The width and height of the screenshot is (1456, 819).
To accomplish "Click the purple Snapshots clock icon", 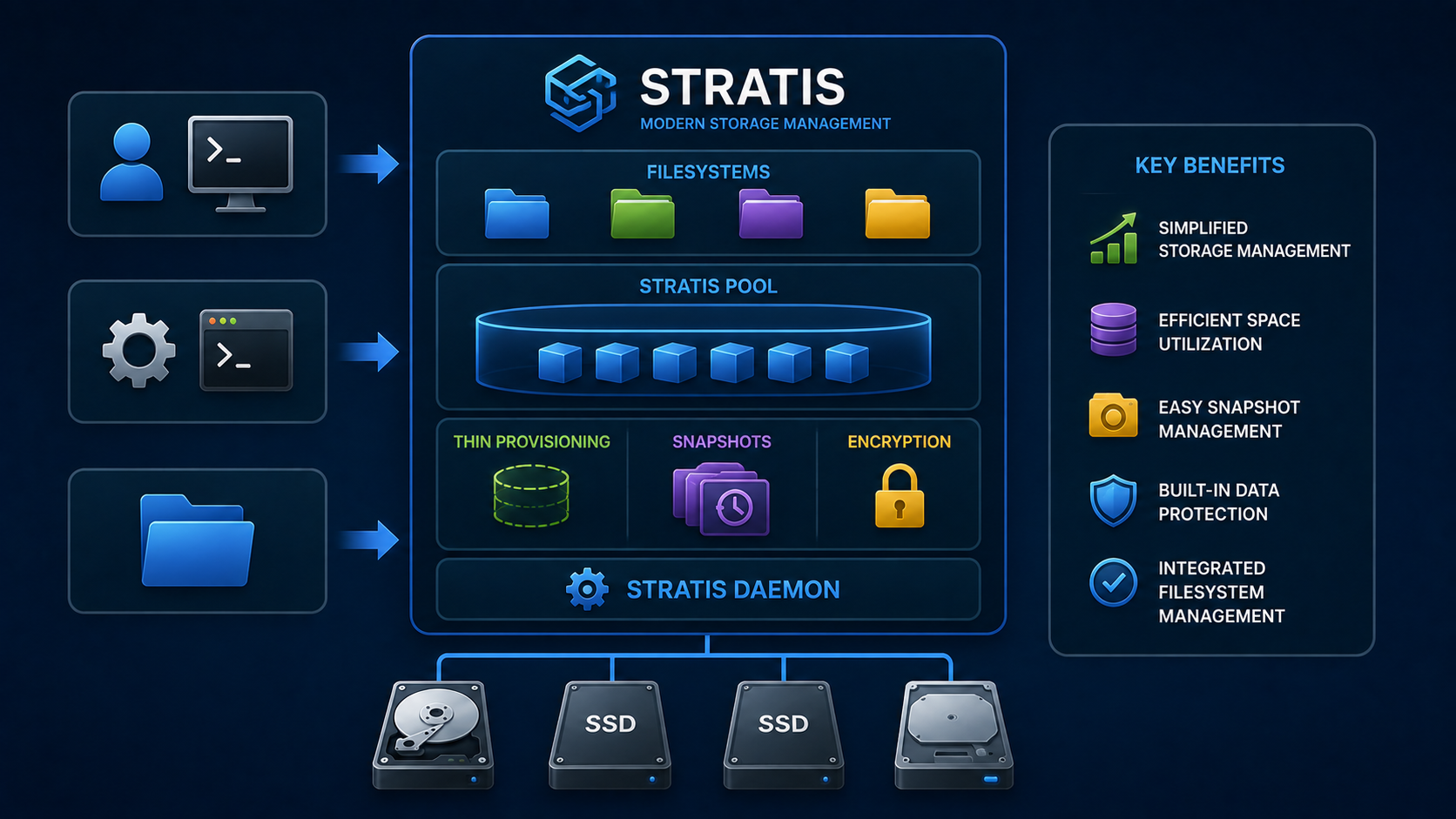I will (x=721, y=499).
